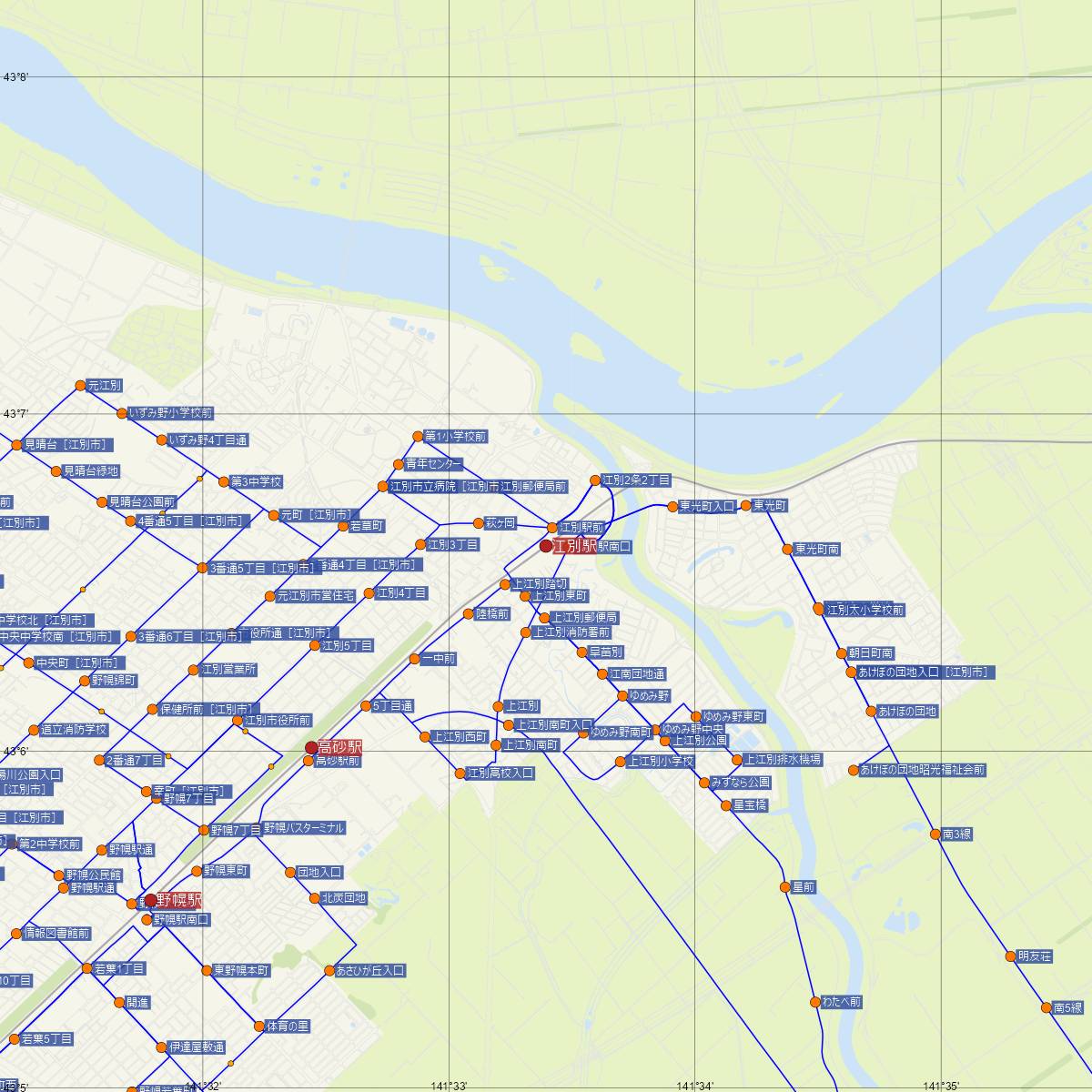This screenshot has height=1092, width=1092.
Task: Select the orange 東光町 bus stop marker
Action: pyautogui.click(x=745, y=505)
